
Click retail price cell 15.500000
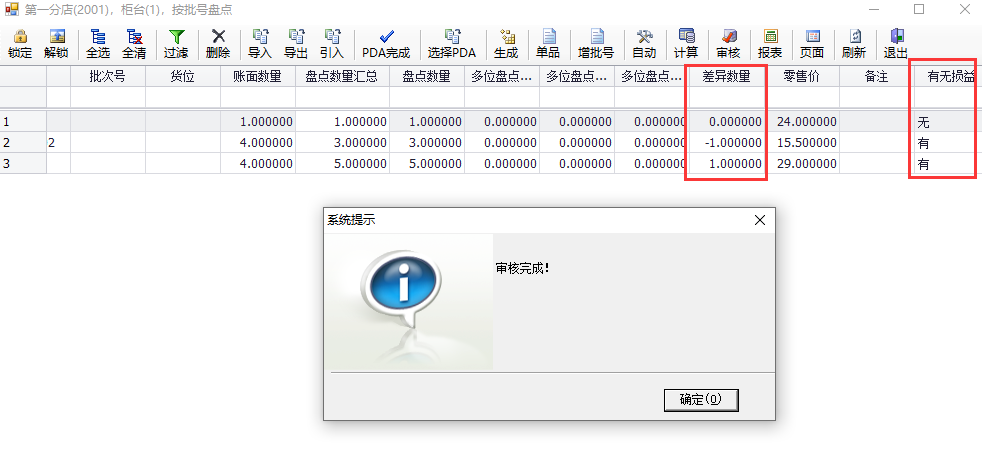802,143
